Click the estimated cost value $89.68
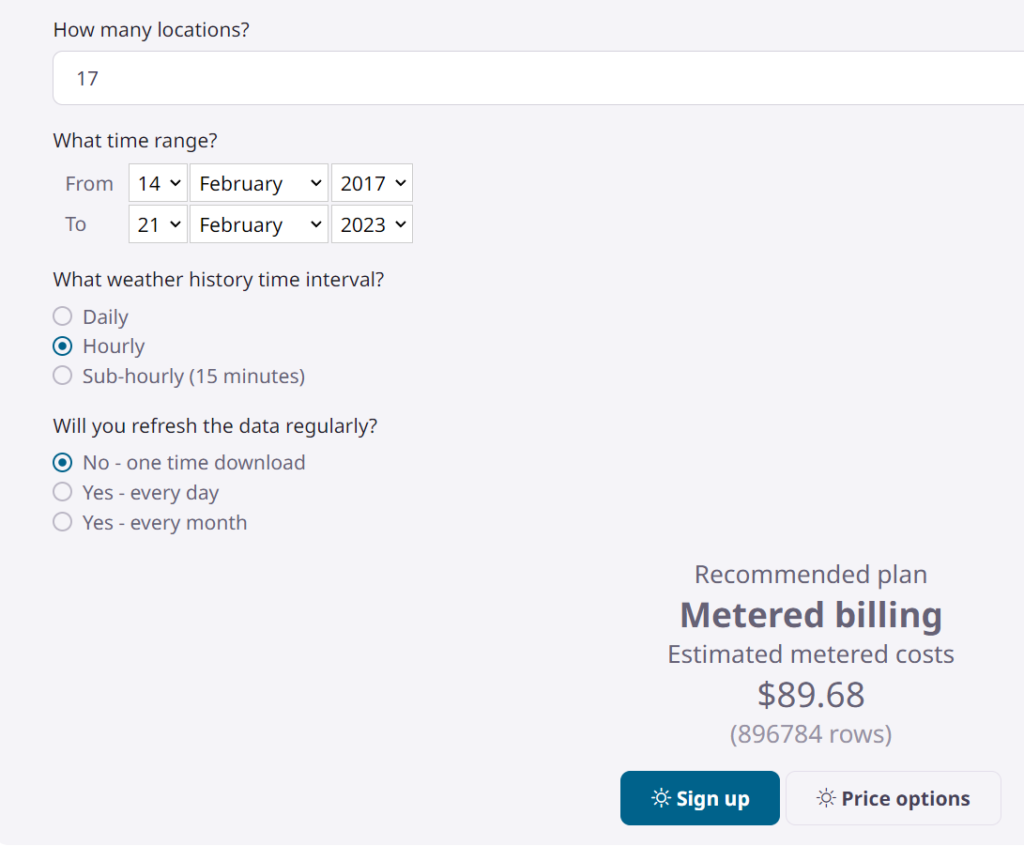 [x=810, y=694]
